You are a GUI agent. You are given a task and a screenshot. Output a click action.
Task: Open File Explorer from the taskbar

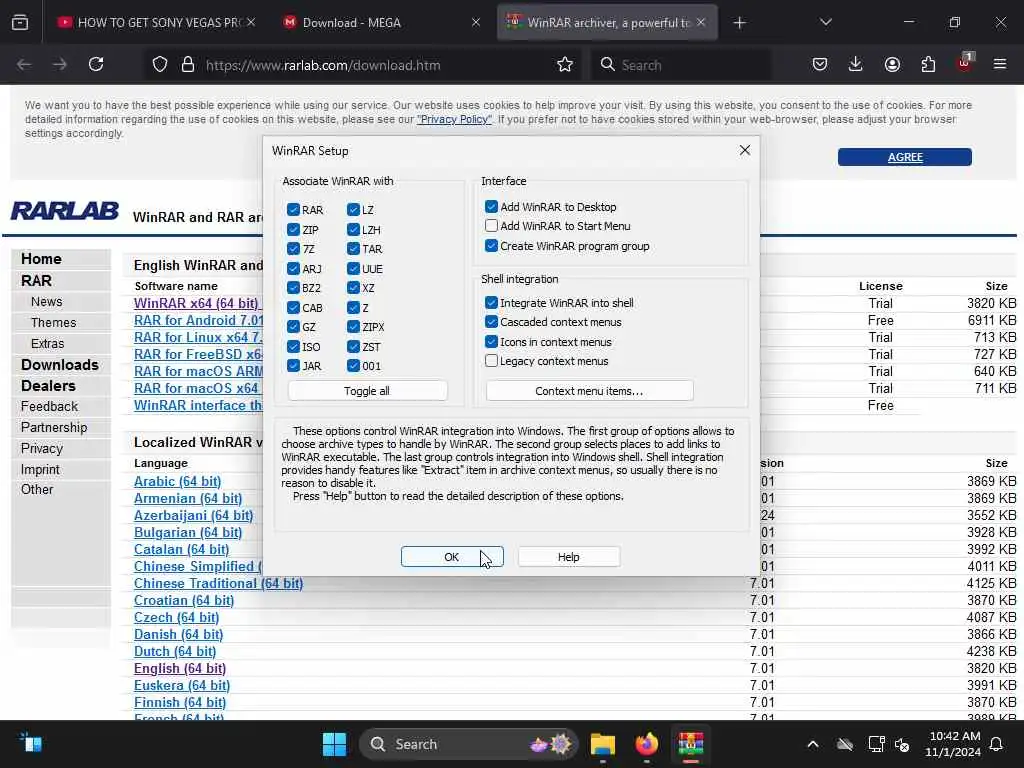point(603,744)
